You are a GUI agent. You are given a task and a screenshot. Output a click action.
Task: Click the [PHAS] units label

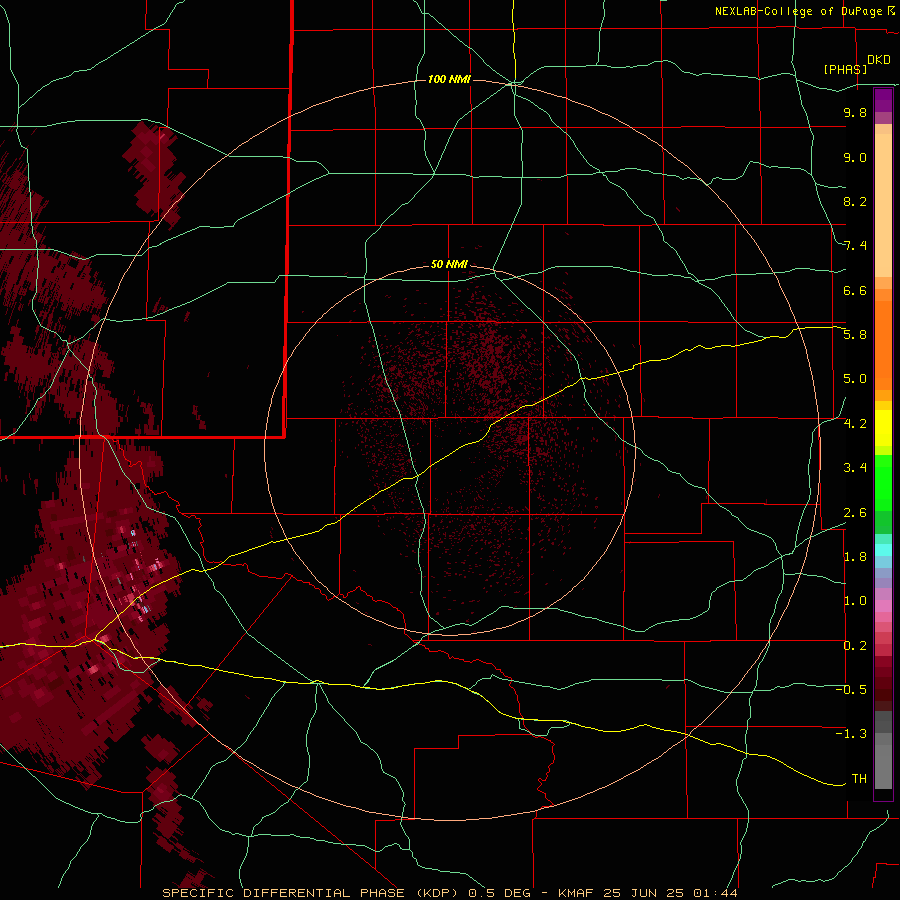coord(845,69)
